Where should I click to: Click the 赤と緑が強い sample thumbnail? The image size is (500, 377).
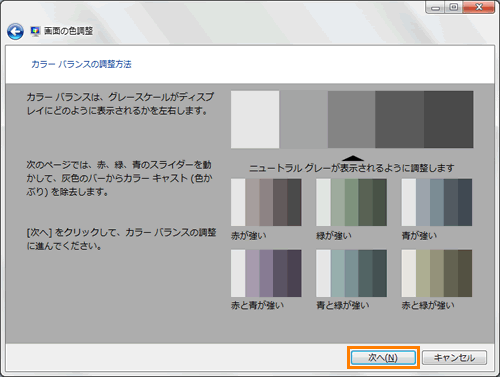coord(437,273)
